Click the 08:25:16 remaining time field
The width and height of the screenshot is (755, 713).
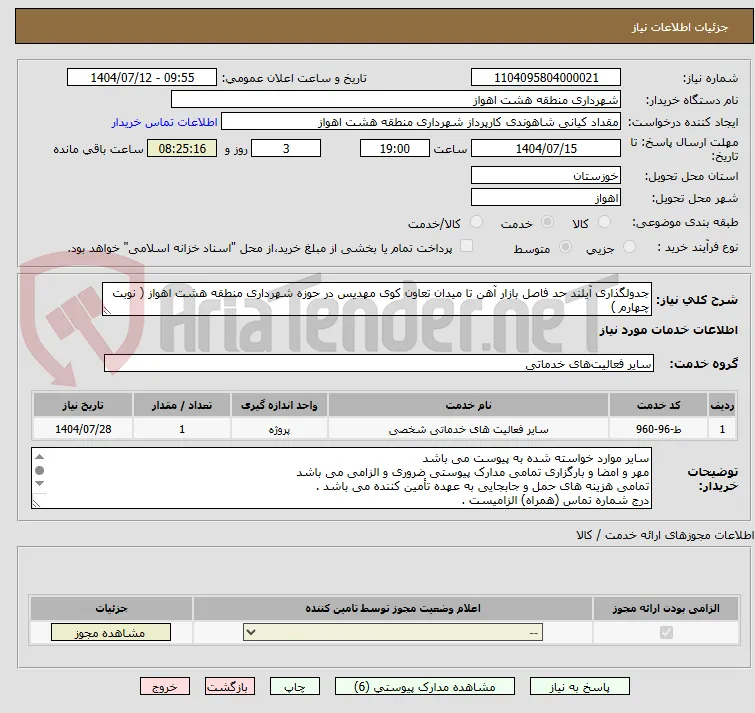pyautogui.click(x=182, y=148)
